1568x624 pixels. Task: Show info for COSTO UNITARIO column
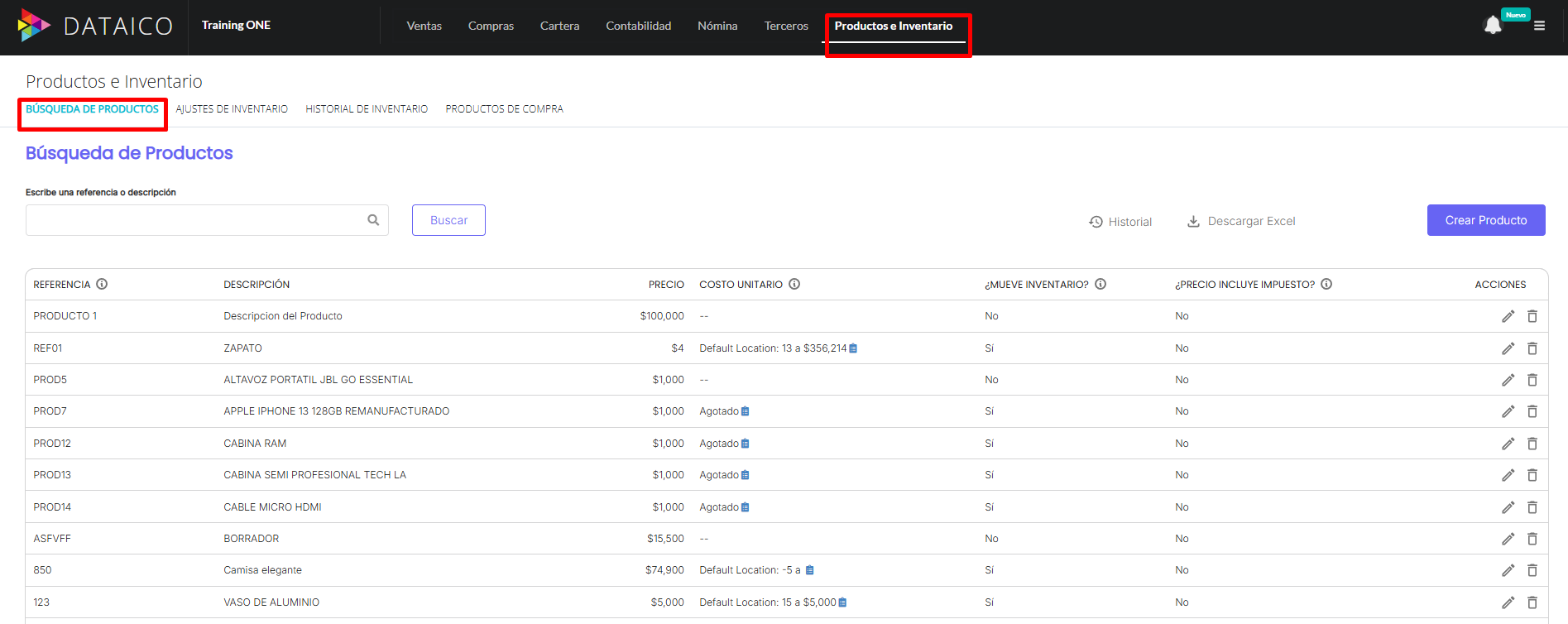[794, 284]
